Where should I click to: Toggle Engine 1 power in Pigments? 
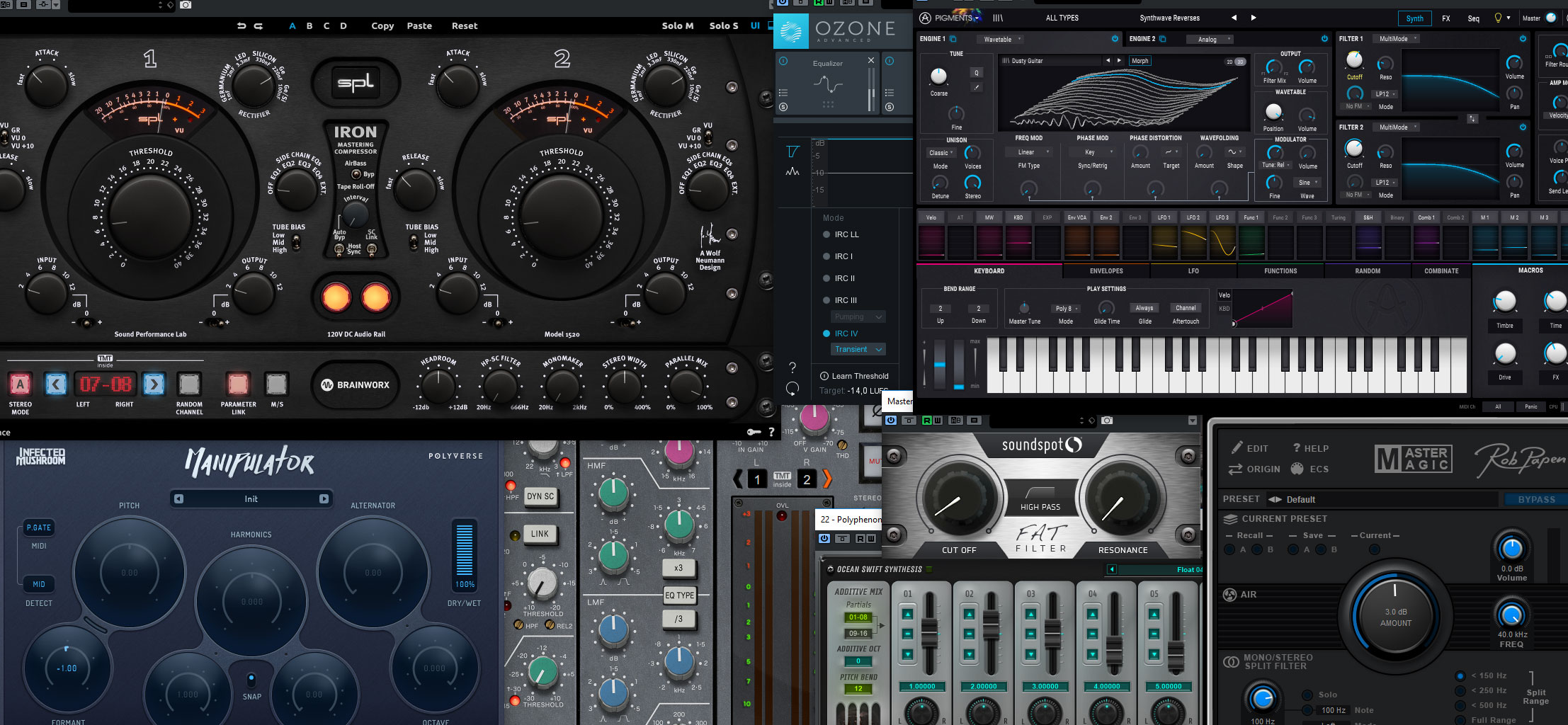(1115, 39)
